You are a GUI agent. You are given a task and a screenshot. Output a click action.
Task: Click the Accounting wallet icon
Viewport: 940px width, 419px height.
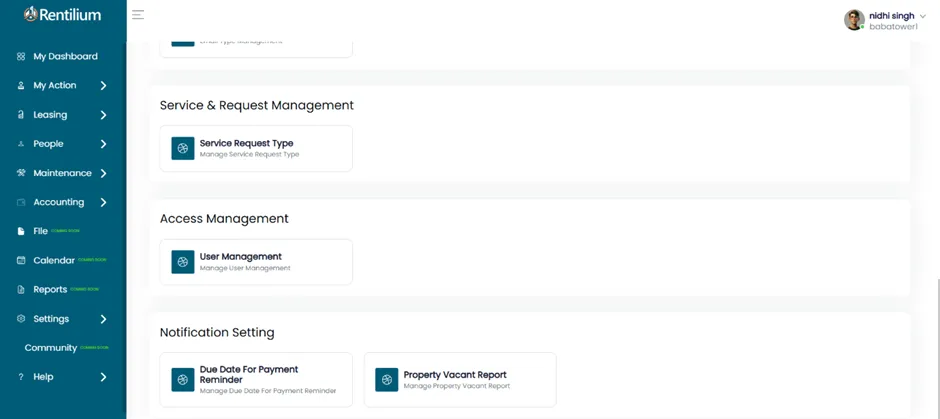(x=21, y=202)
